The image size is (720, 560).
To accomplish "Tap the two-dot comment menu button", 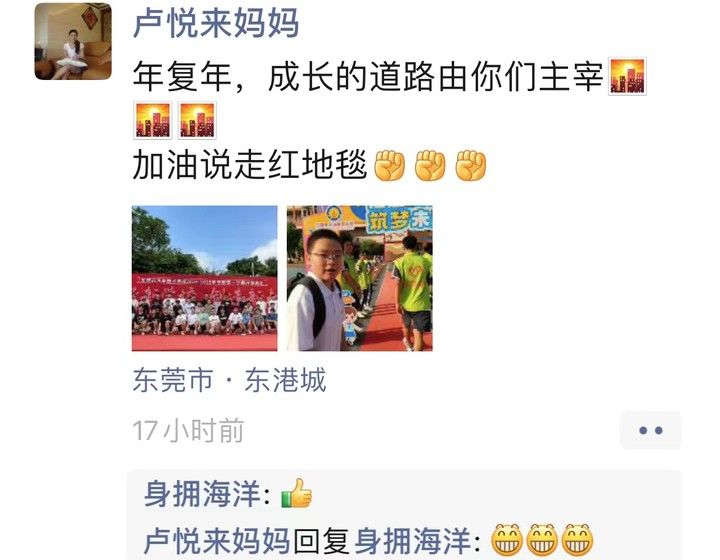I will tap(650, 430).
